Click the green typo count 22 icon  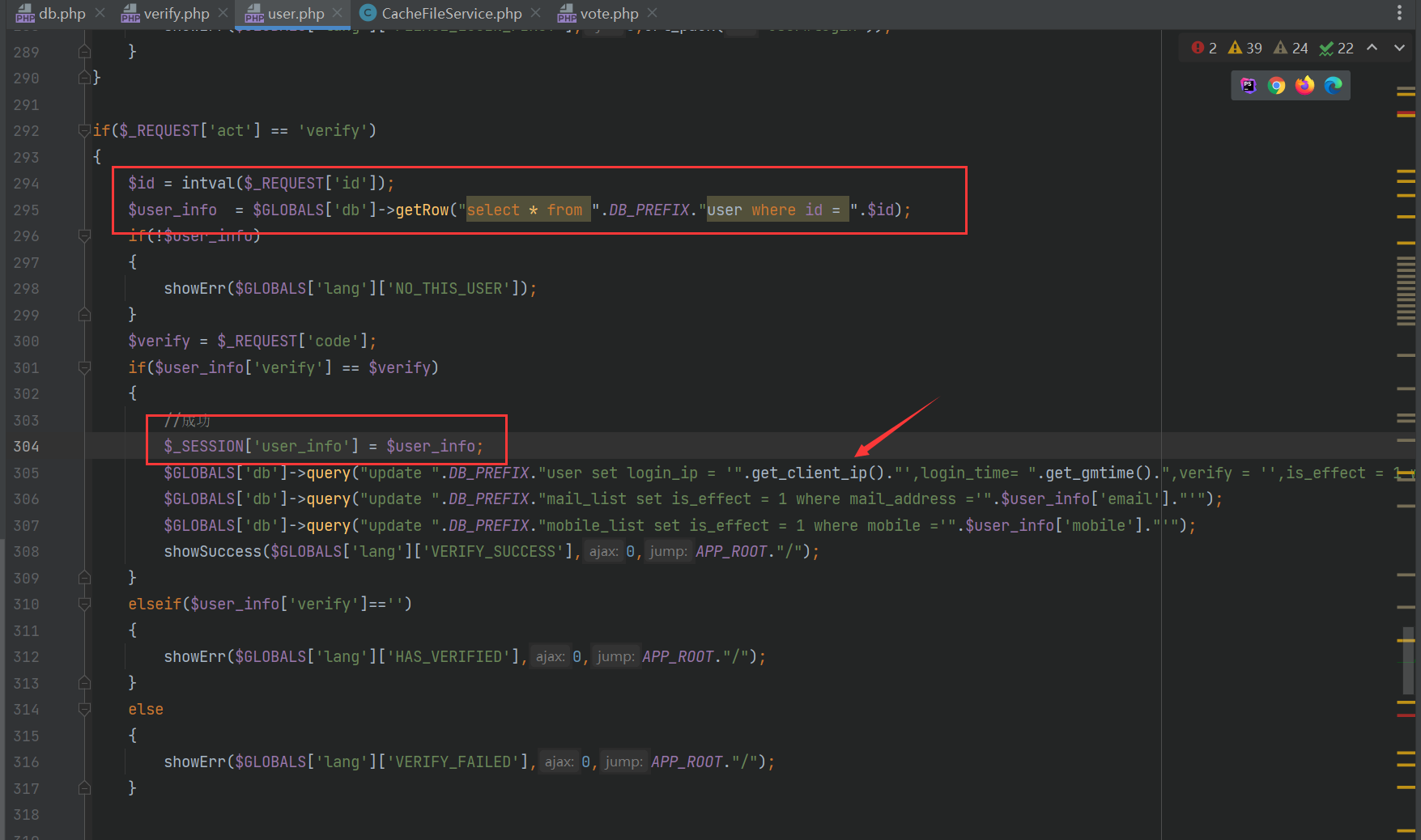point(1336,49)
